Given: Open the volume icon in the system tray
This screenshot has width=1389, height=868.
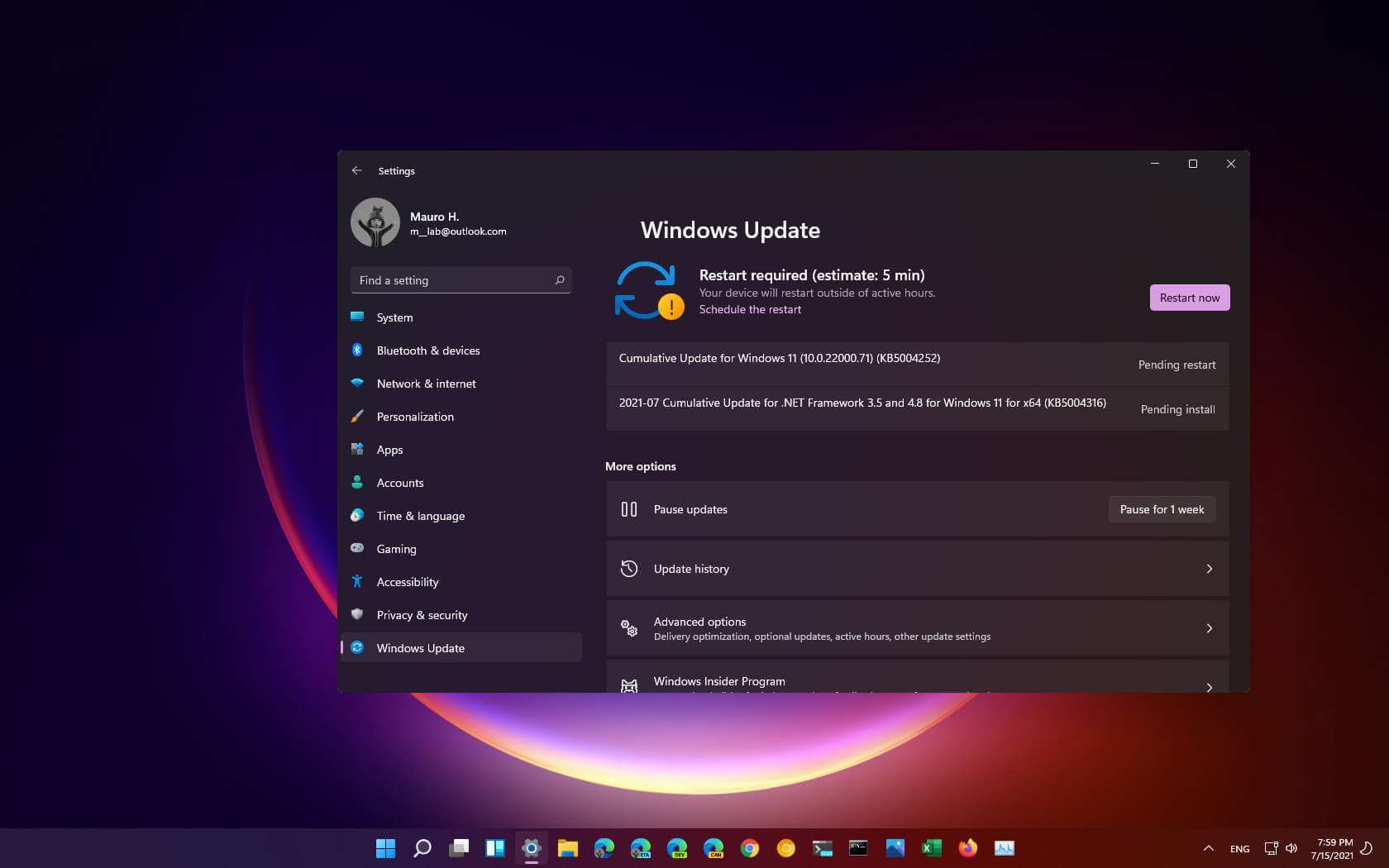Looking at the screenshot, I should (1291, 848).
